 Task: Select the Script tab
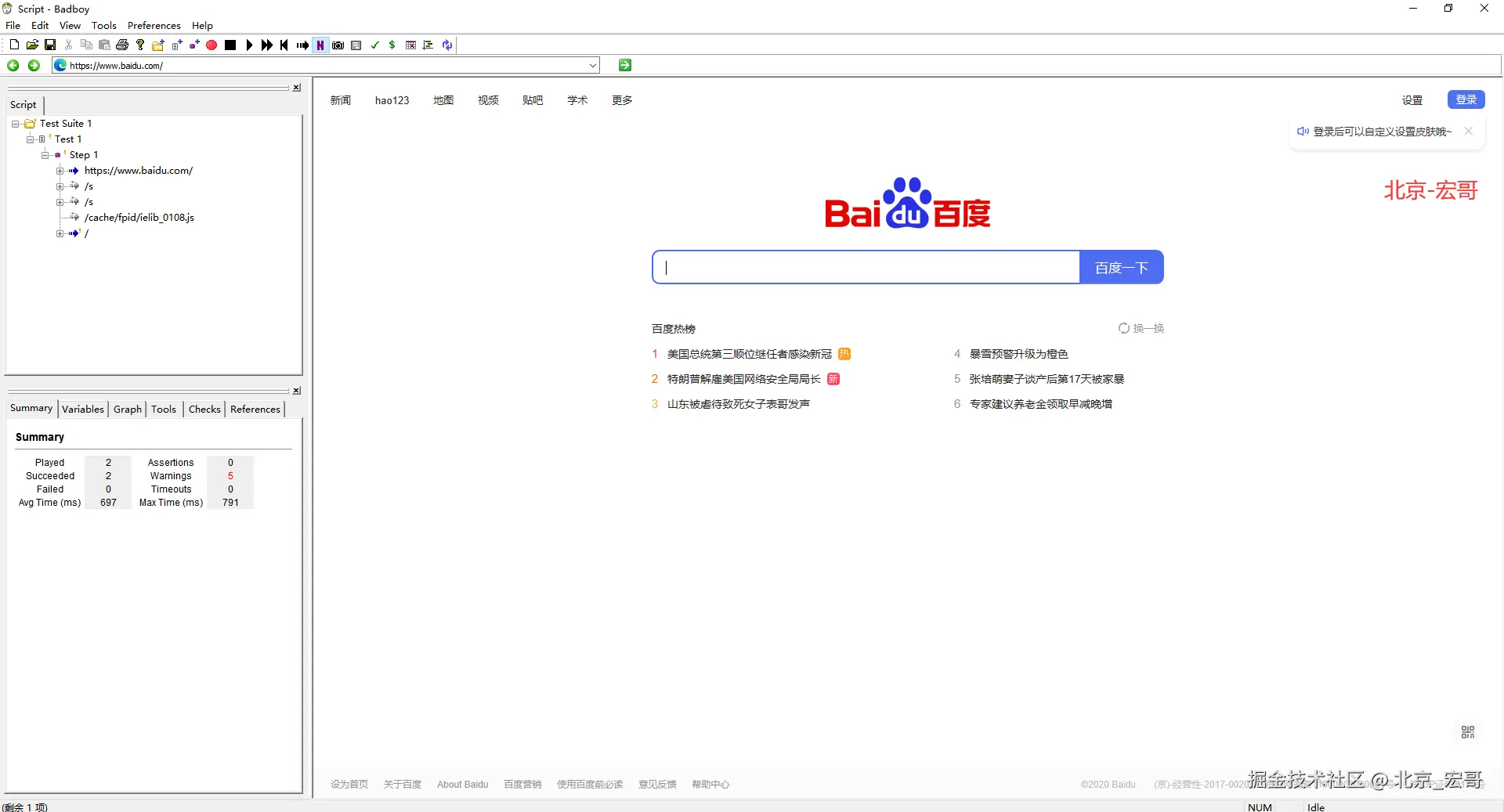[x=23, y=105]
